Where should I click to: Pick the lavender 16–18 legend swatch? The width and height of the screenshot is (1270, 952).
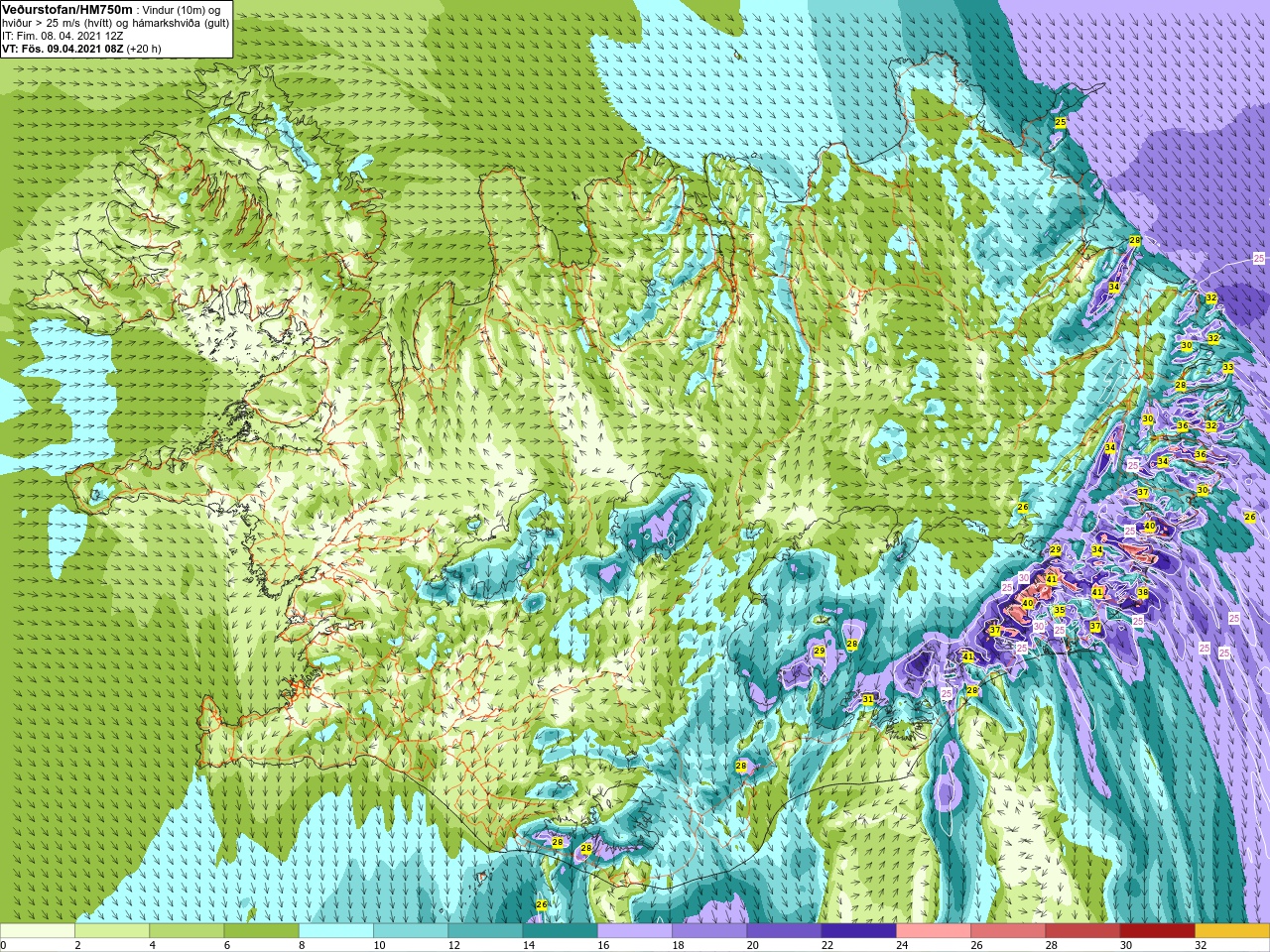point(635,931)
